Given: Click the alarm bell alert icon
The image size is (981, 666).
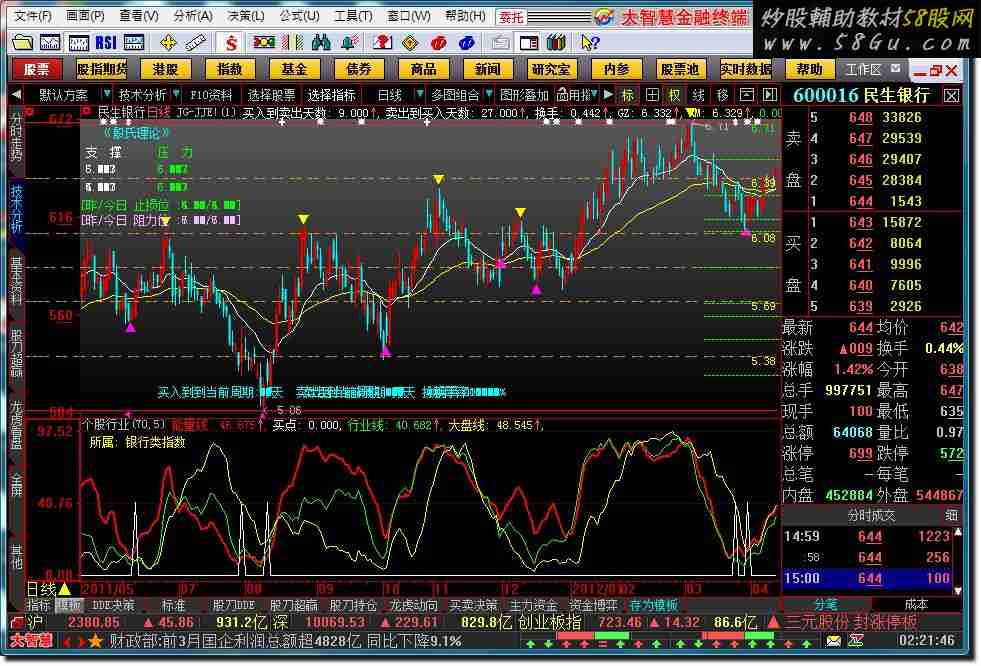Looking at the screenshot, I should (350, 43).
